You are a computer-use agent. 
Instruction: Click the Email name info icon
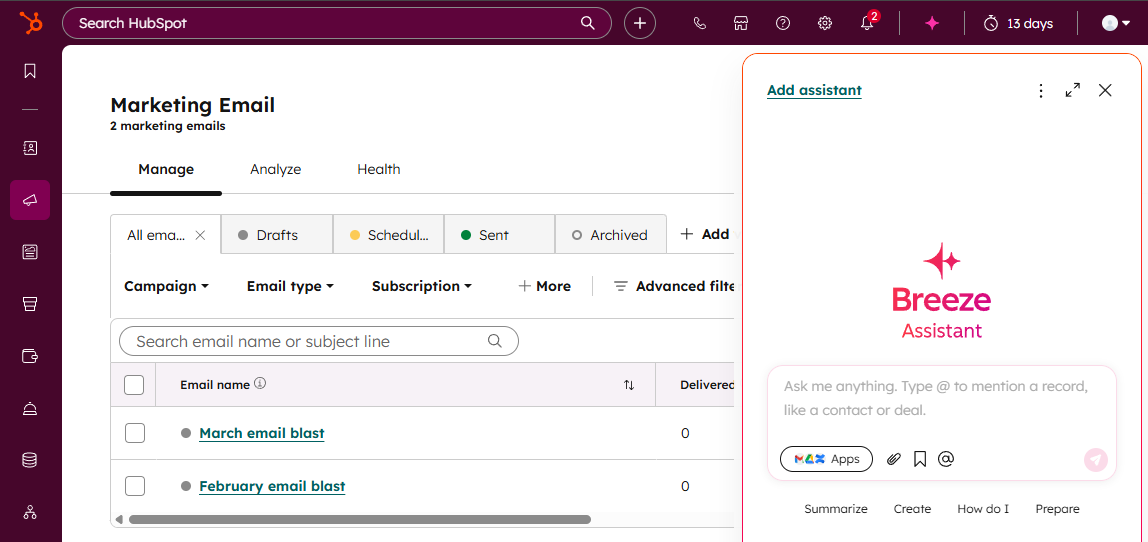coord(260,383)
